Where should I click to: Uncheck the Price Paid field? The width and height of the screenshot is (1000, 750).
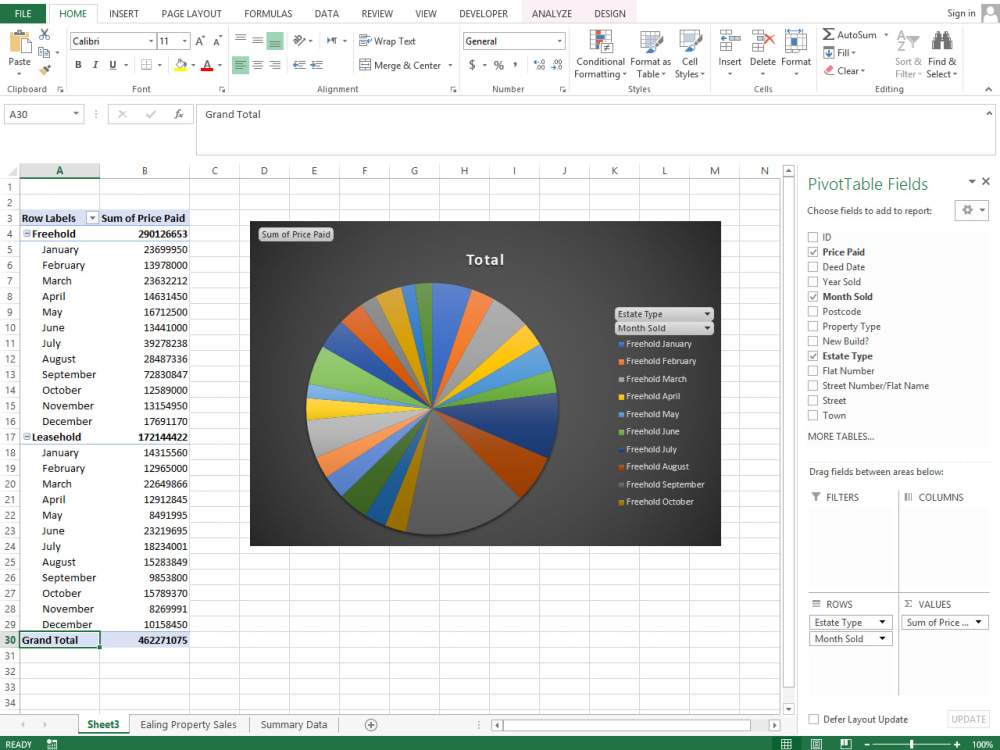pyautogui.click(x=813, y=252)
